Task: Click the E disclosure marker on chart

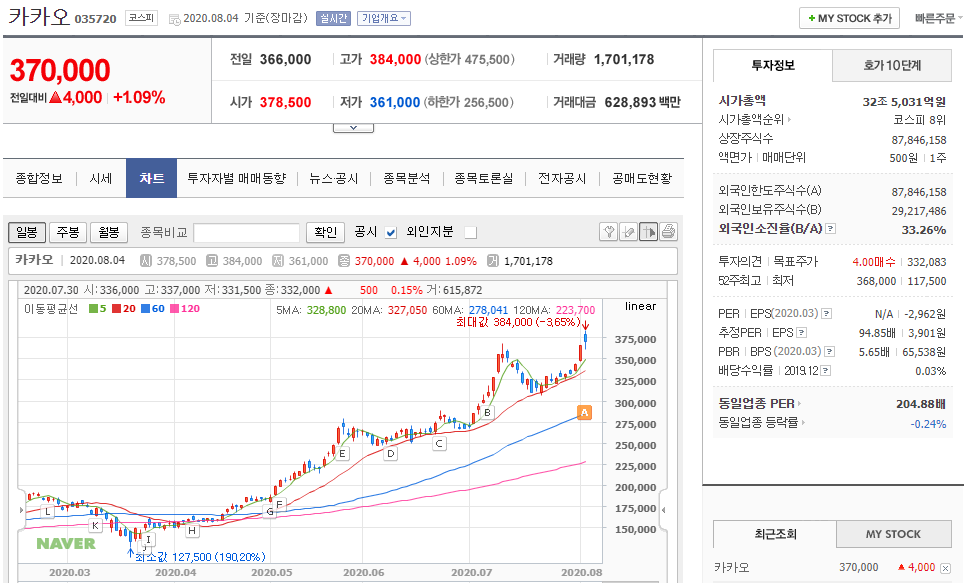Action: pyautogui.click(x=342, y=453)
